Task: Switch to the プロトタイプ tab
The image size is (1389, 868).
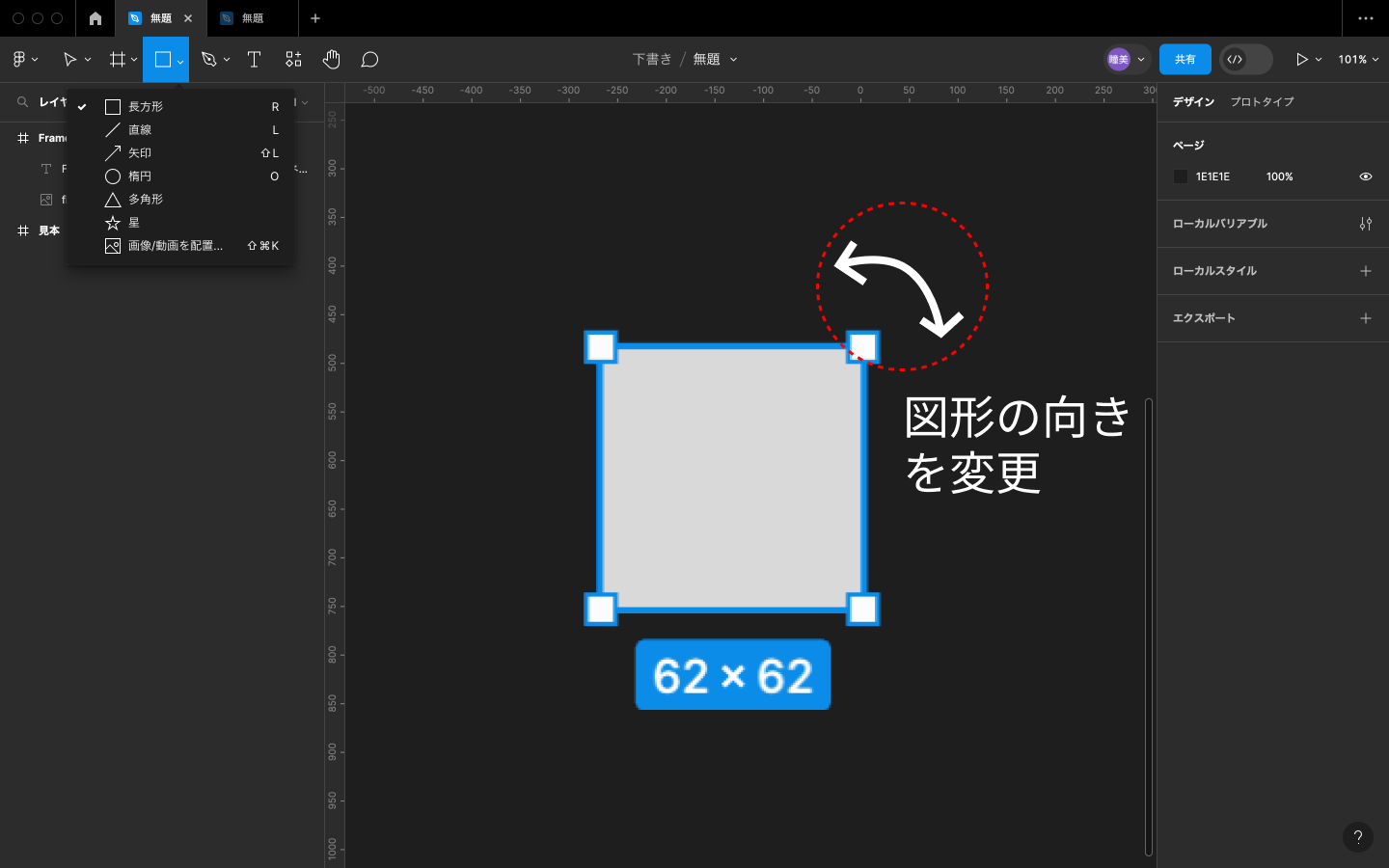Action: click(1262, 102)
